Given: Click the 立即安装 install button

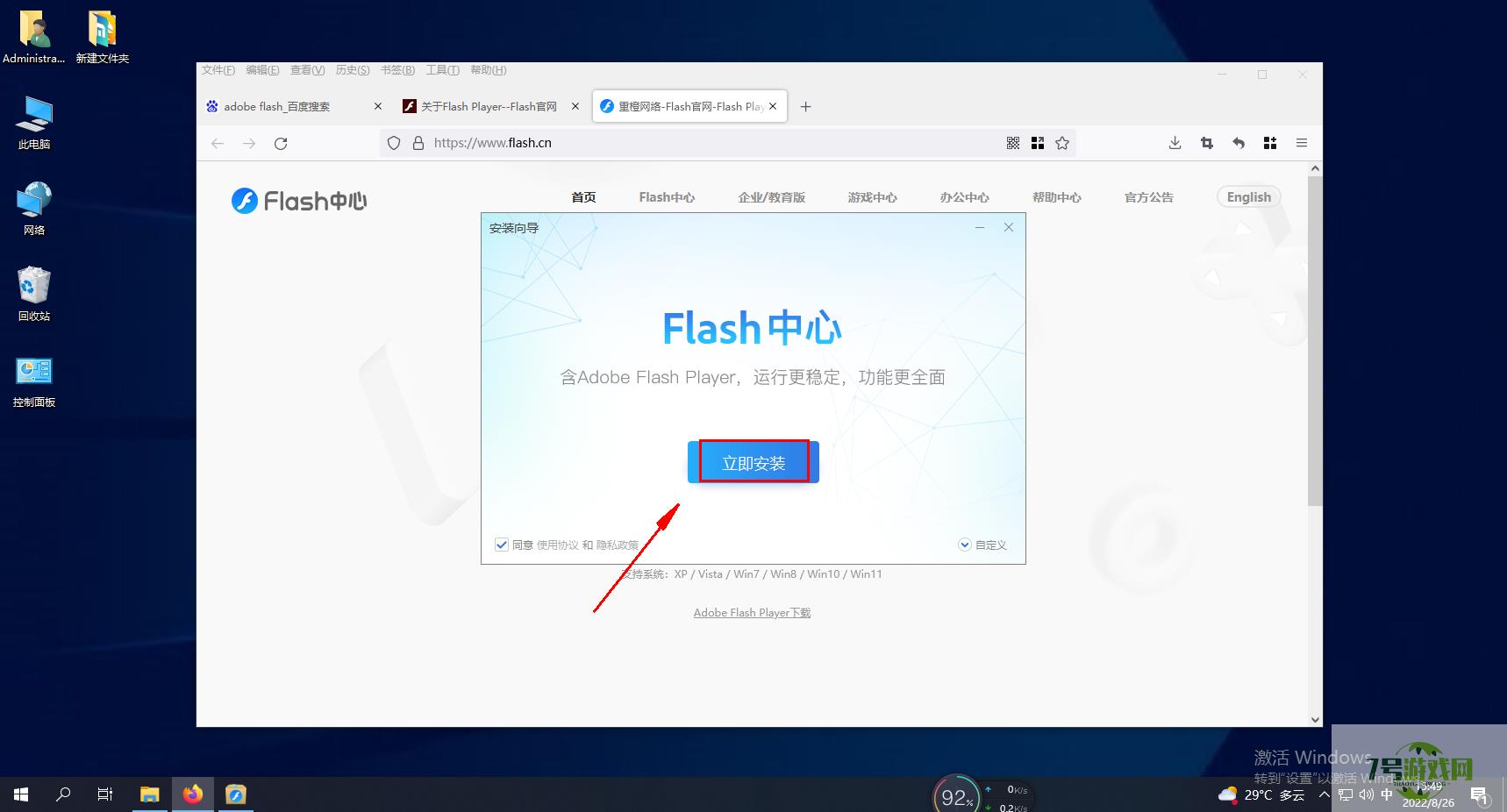Looking at the screenshot, I should pos(753,462).
